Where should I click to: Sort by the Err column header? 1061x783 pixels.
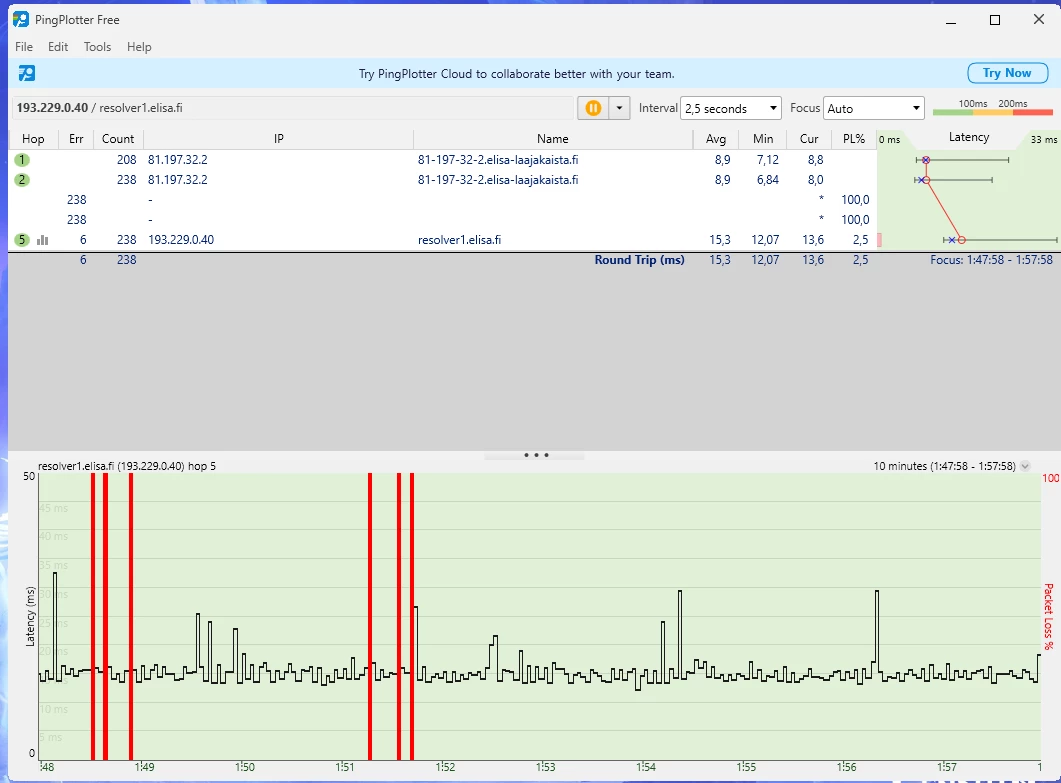[76, 139]
